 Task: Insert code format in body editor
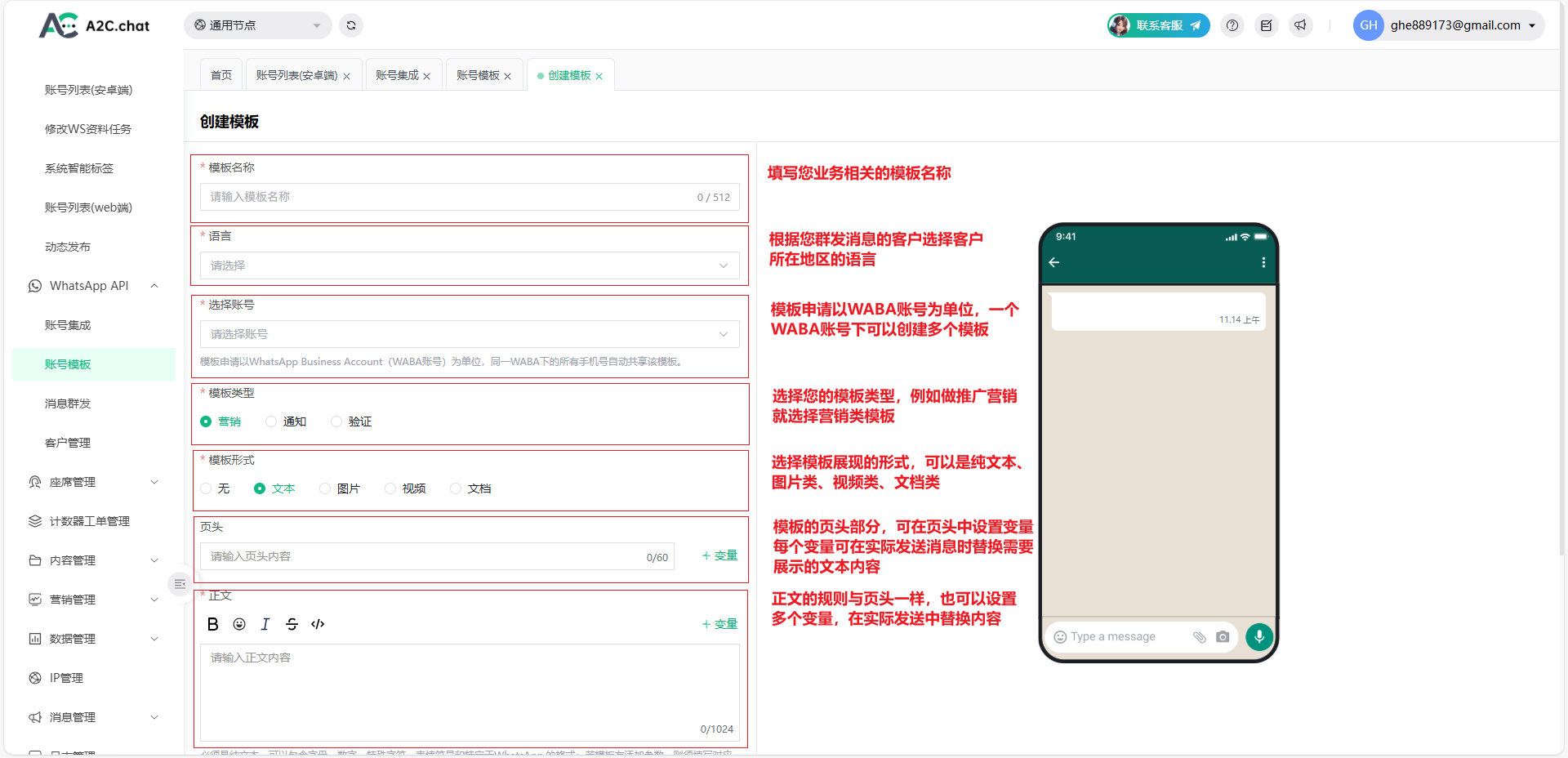pyautogui.click(x=318, y=624)
